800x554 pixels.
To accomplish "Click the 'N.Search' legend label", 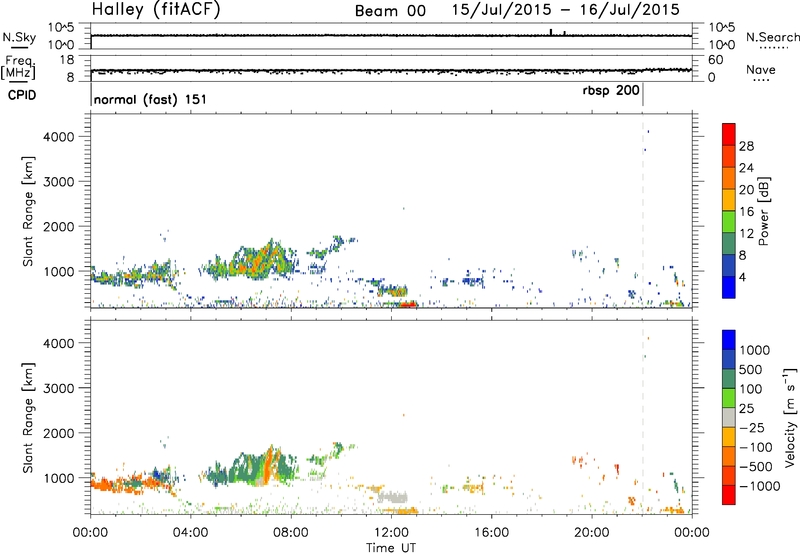I will pos(773,37).
